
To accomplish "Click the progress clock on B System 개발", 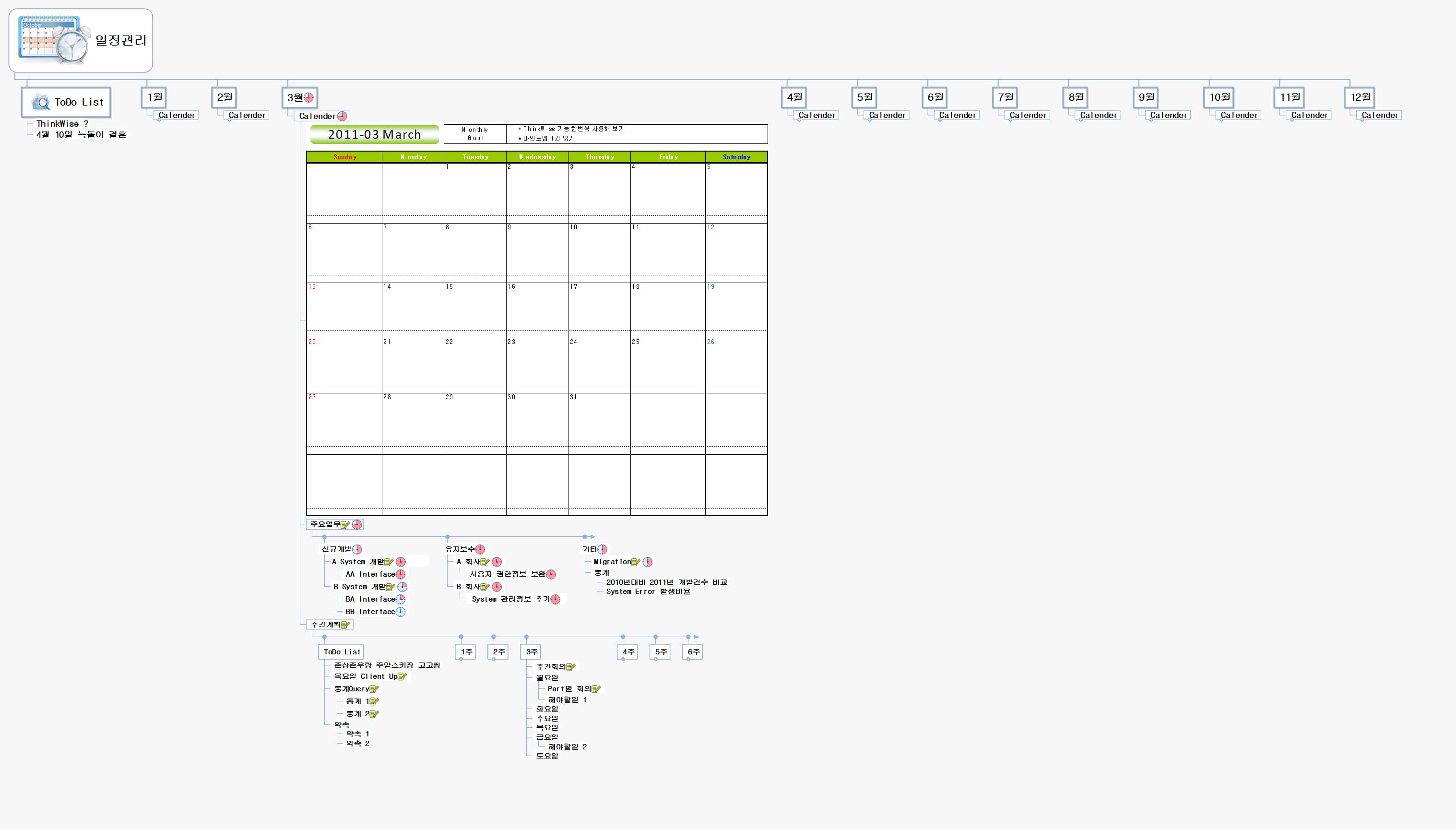I will [402, 587].
